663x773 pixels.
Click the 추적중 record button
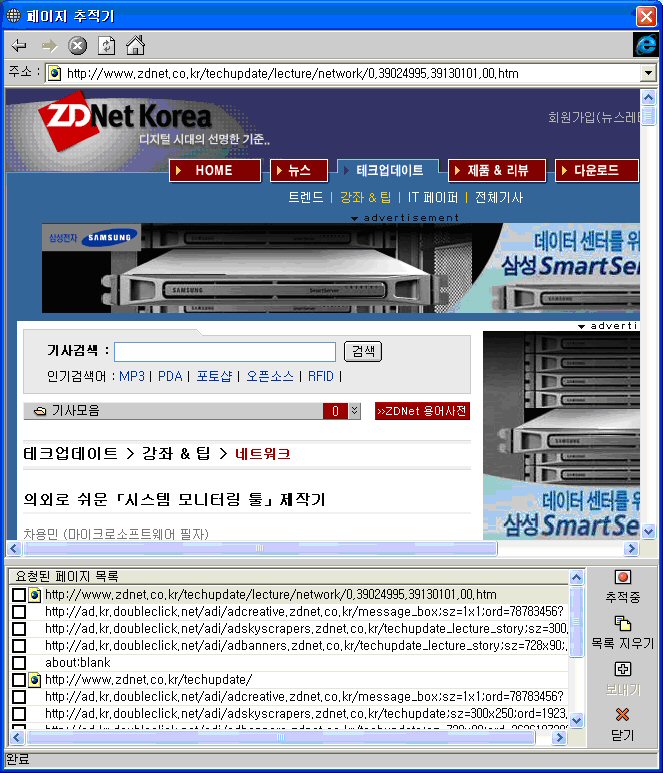622,586
